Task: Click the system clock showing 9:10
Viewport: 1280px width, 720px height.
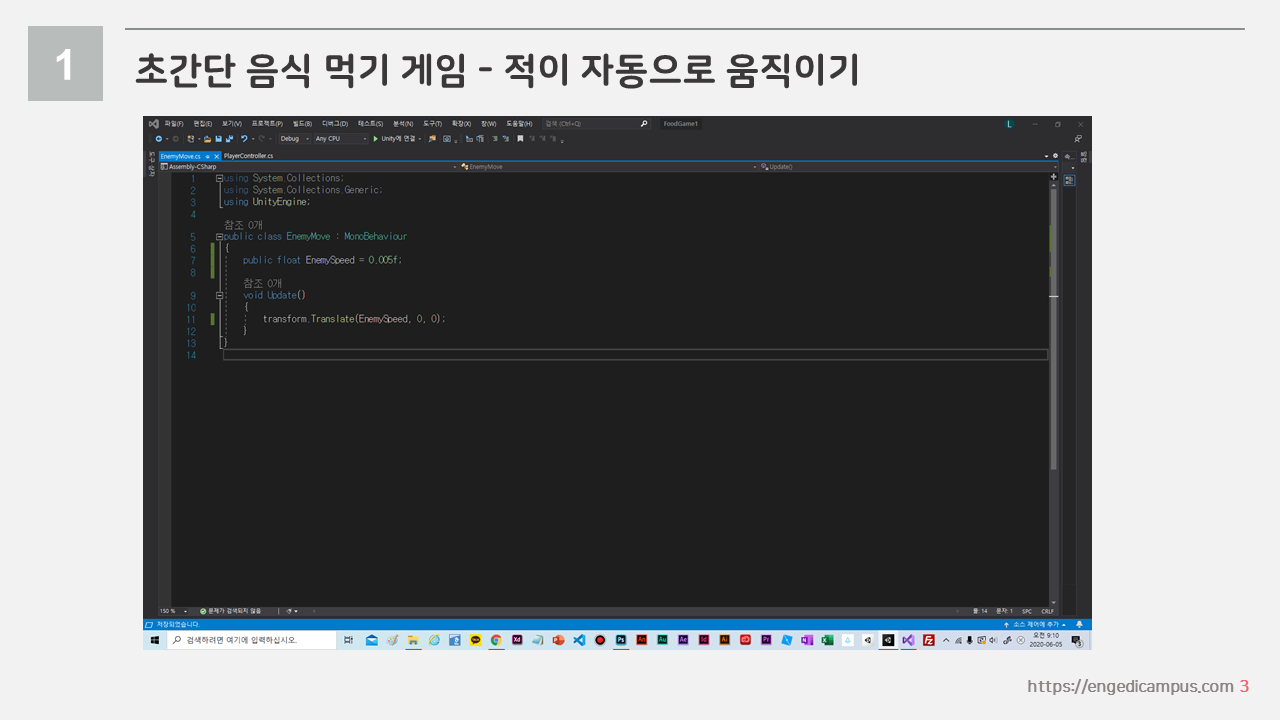Action: (x=1045, y=639)
